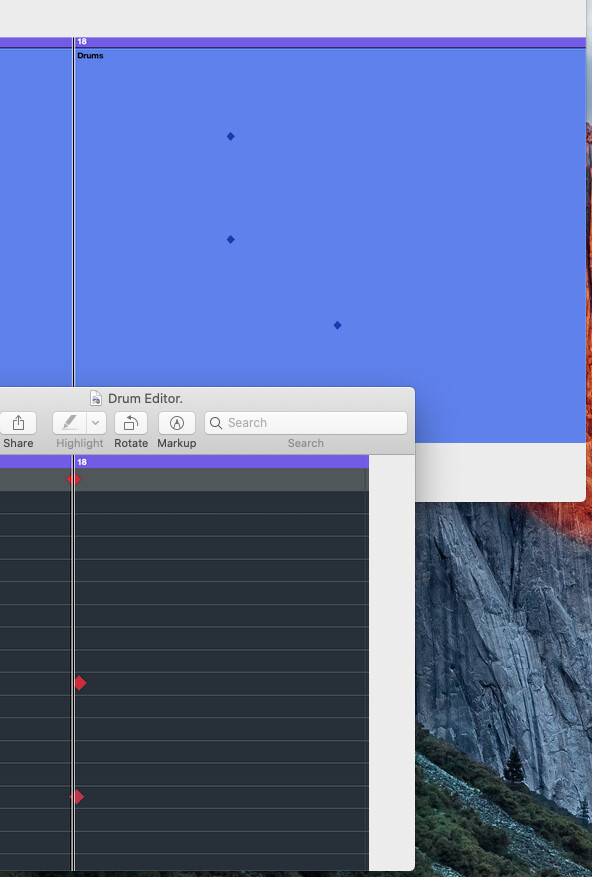Click into the Search text field
The height and width of the screenshot is (877, 592).
[x=306, y=423]
